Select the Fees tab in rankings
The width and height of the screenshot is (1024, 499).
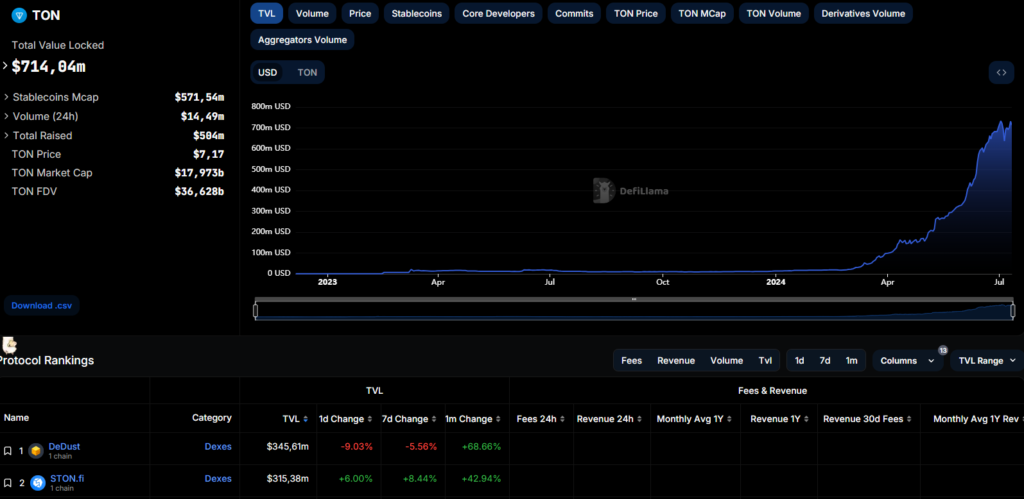point(631,360)
